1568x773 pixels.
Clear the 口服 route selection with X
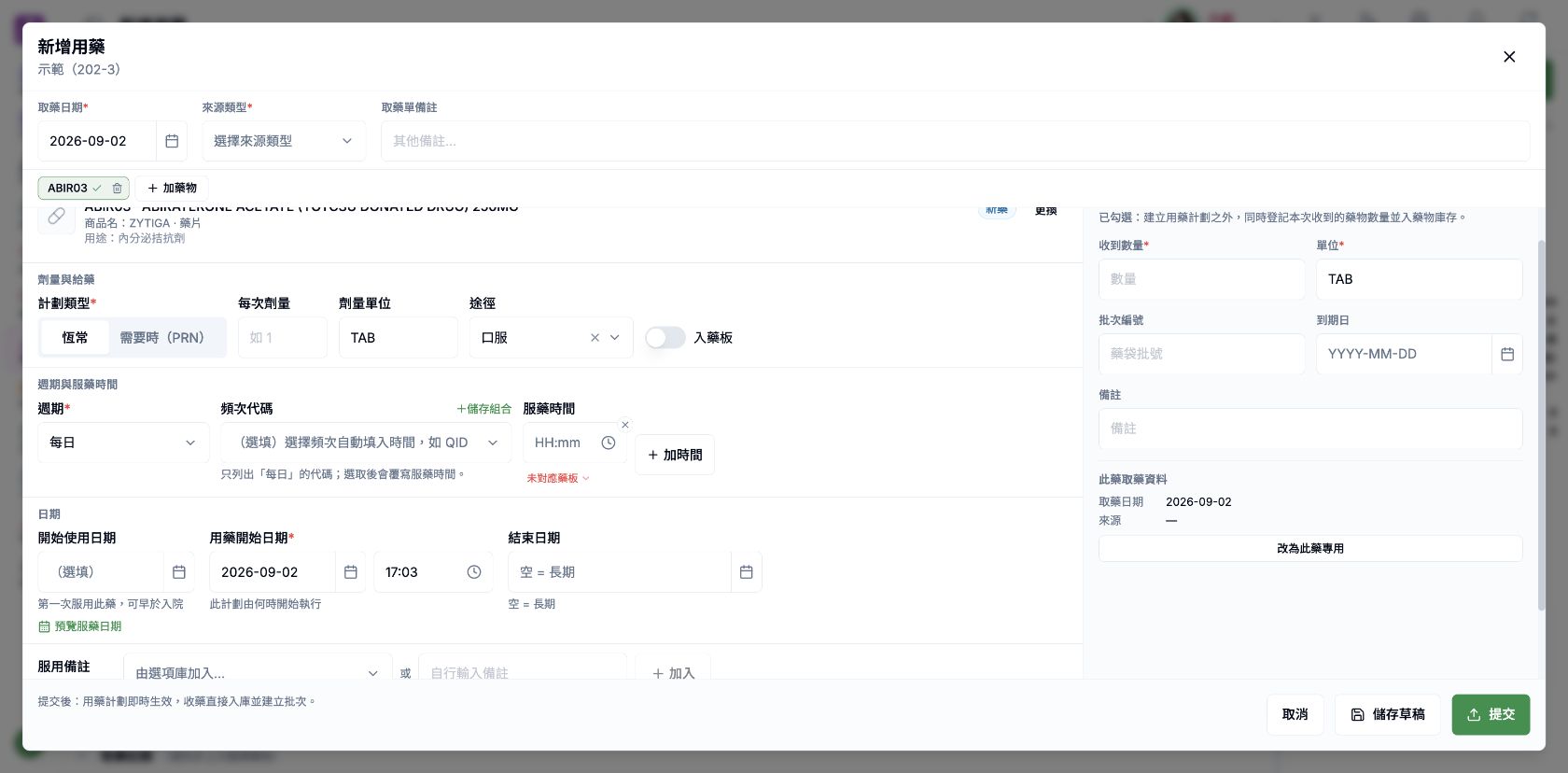pos(595,338)
